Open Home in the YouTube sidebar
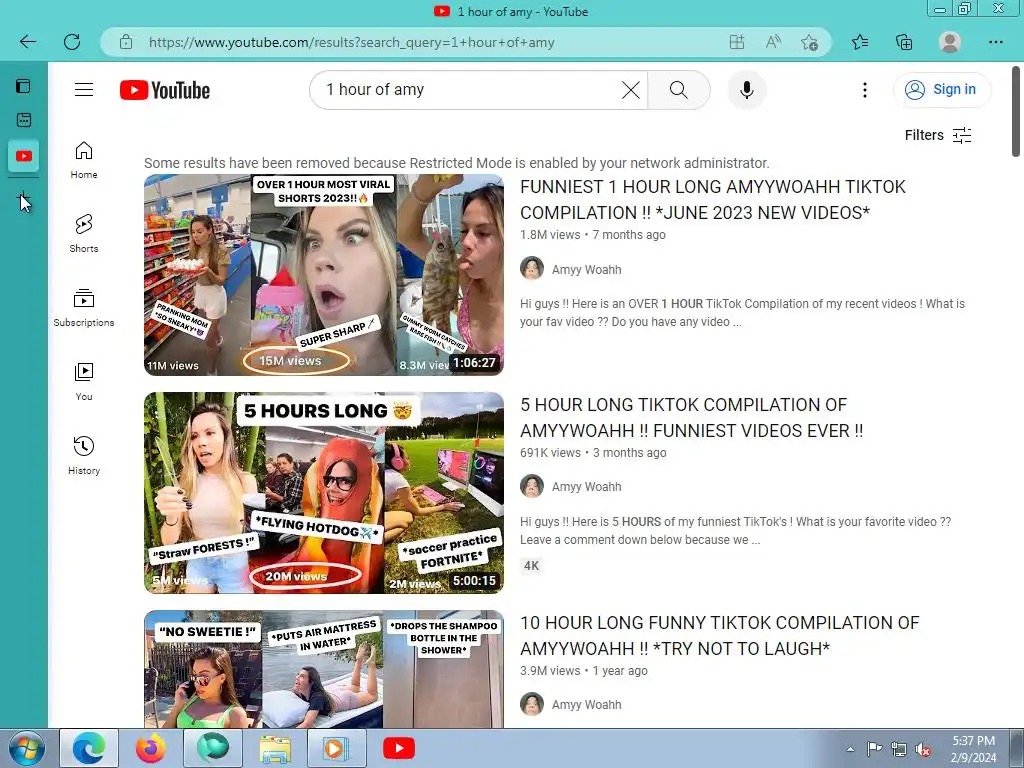The height and width of the screenshot is (768, 1024). click(x=84, y=160)
